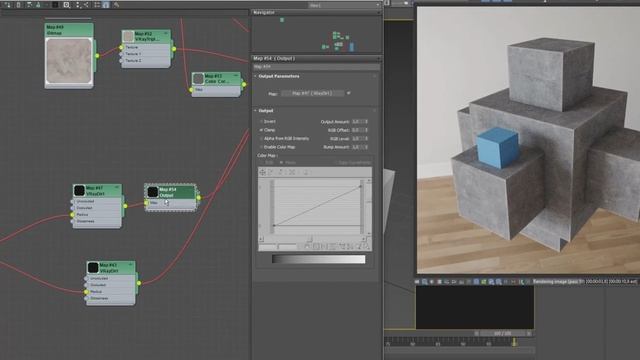
Task: Click the Radius socket on Map #47
Action: pyautogui.click(x=72, y=214)
